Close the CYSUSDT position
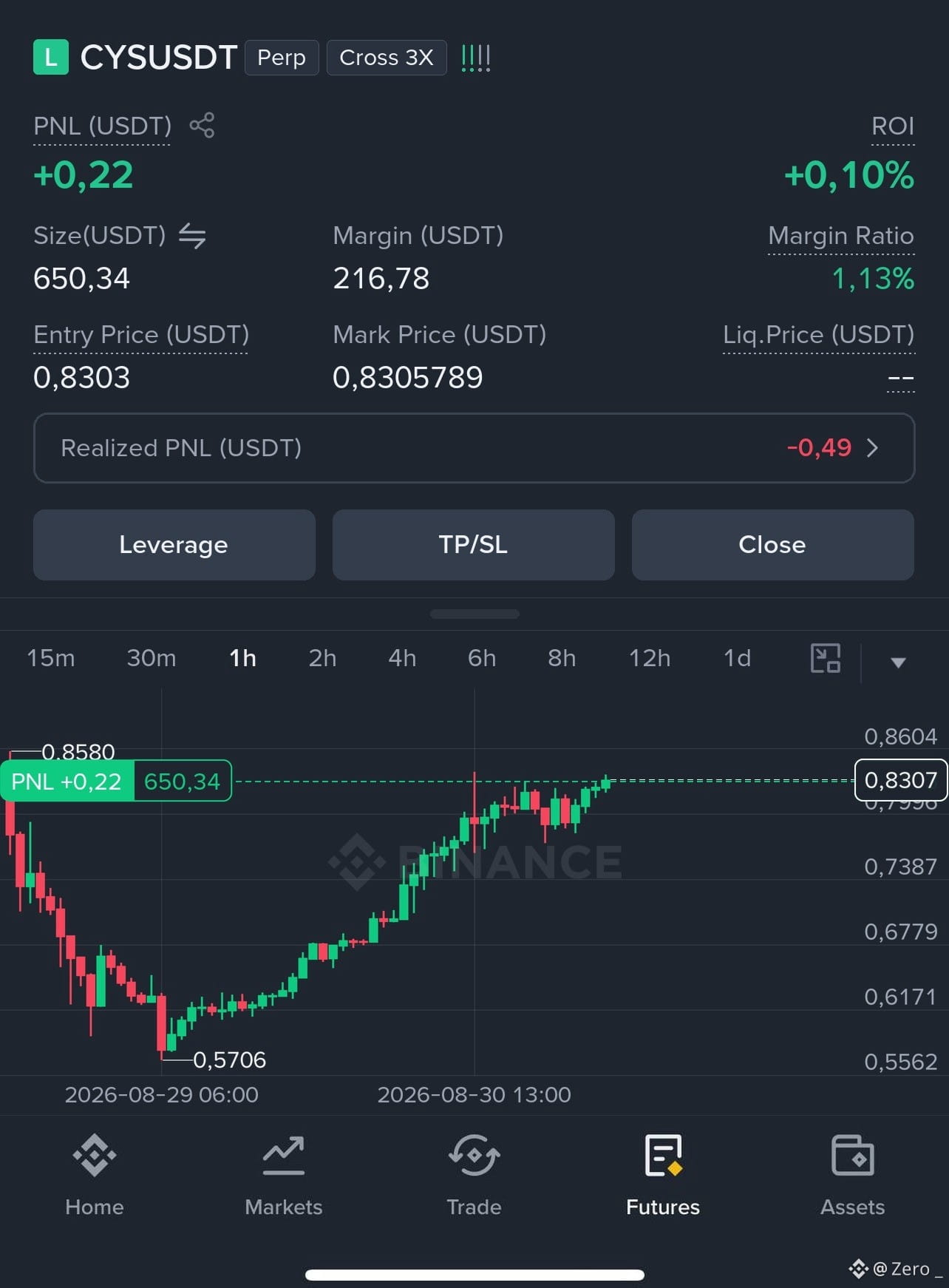This screenshot has height=1288, width=949. [773, 545]
